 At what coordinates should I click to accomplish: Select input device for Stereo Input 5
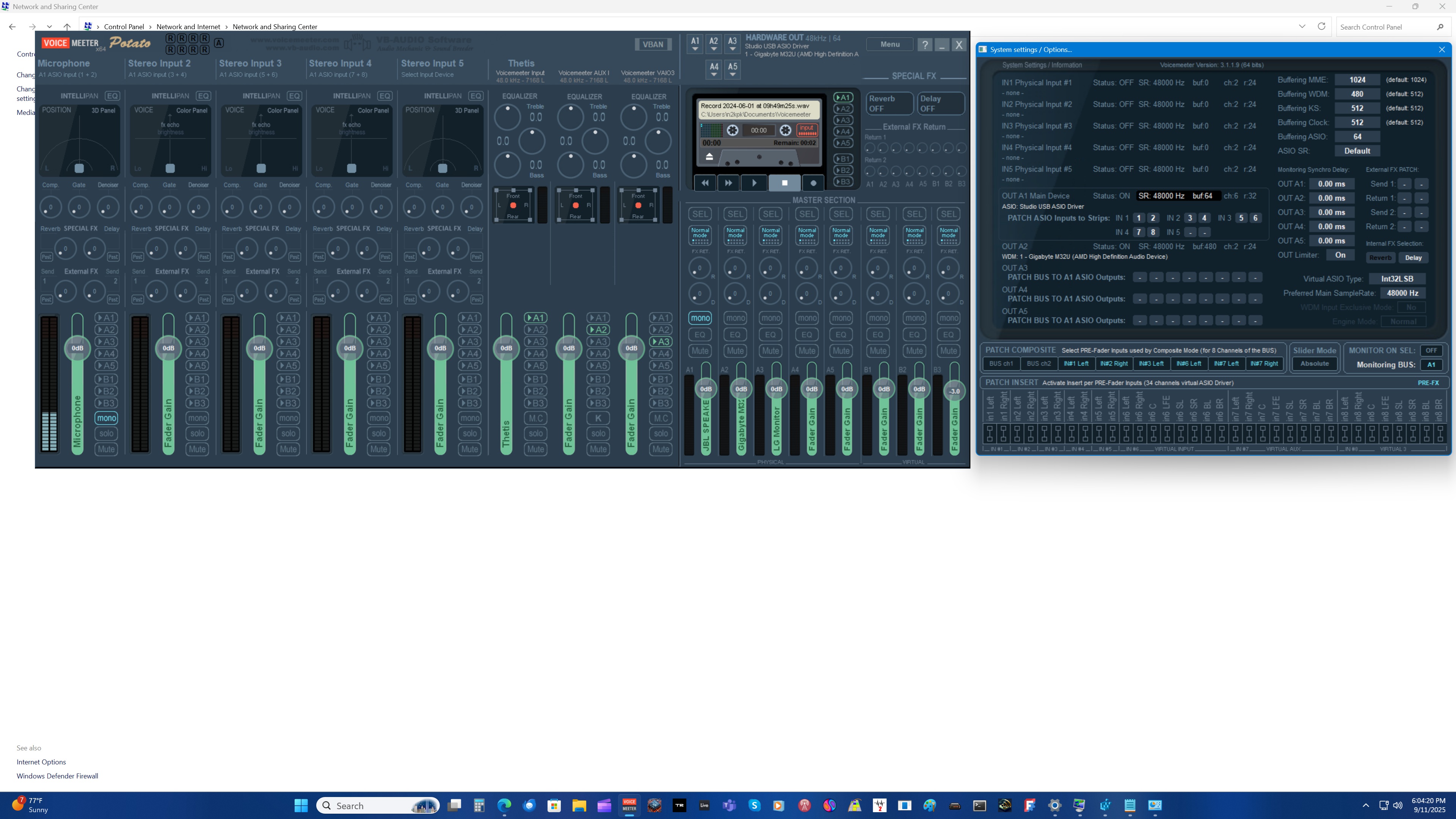(427, 75)
